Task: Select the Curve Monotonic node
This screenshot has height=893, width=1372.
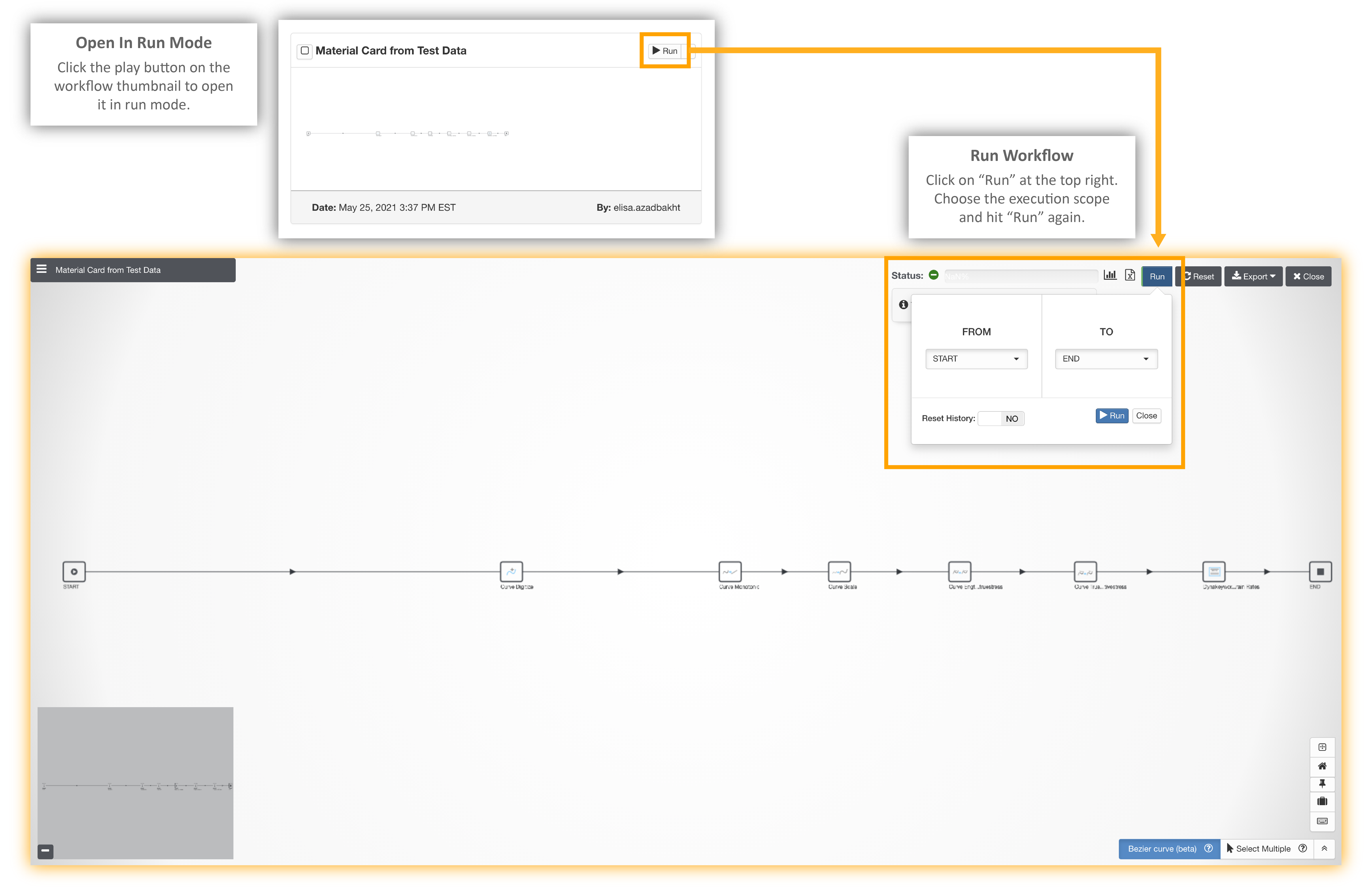Action: [730, 572]
